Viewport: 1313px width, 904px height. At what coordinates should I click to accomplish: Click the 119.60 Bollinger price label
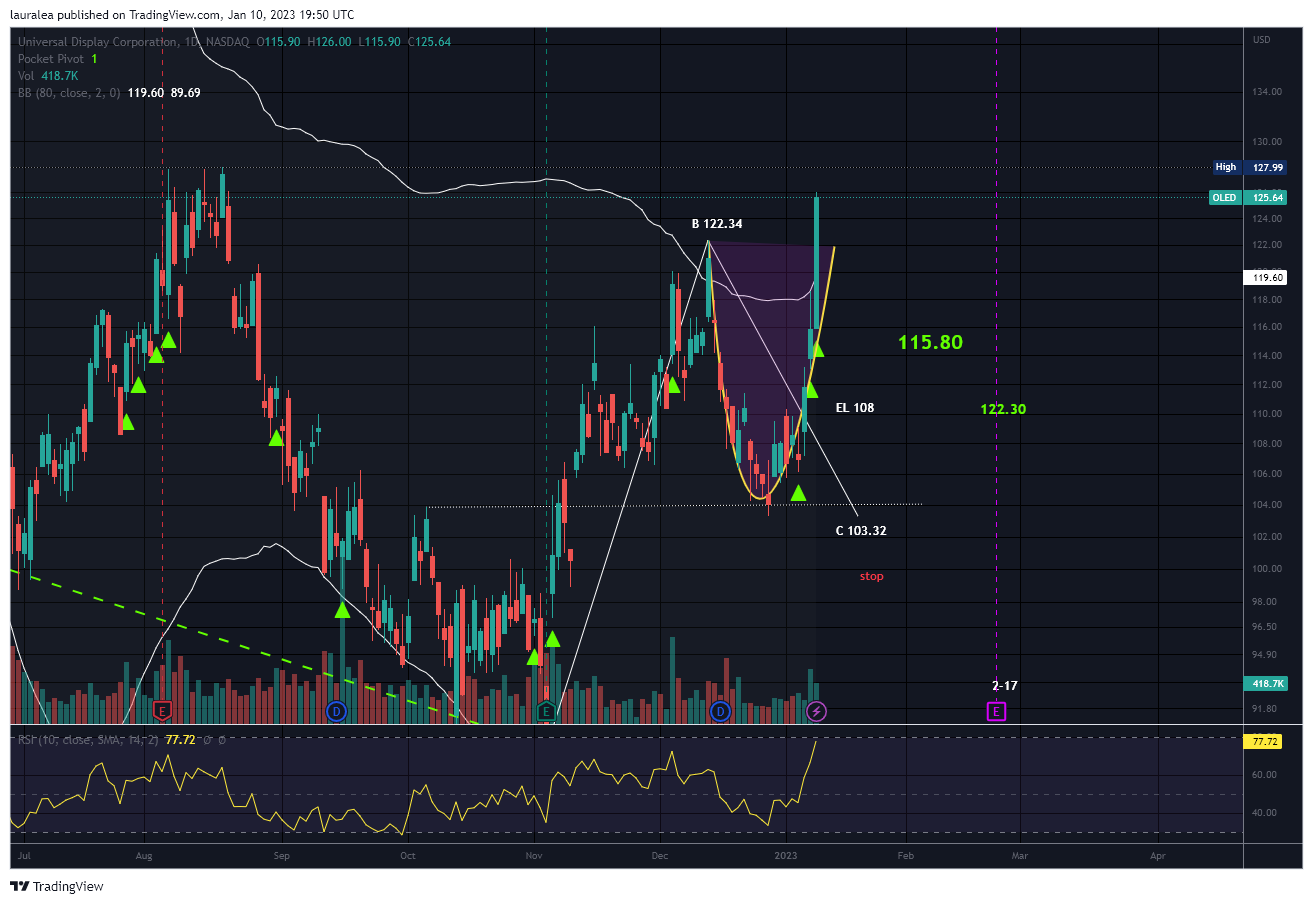(1266, 278)
